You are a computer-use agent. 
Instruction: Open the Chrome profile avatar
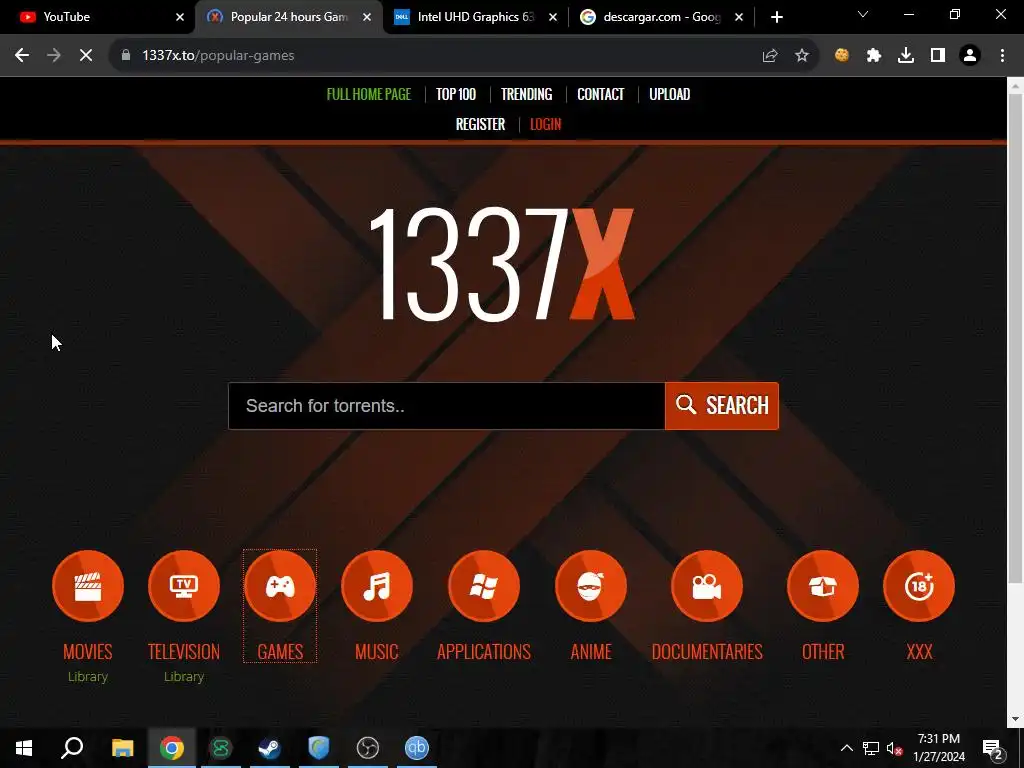tap(970, 56)
